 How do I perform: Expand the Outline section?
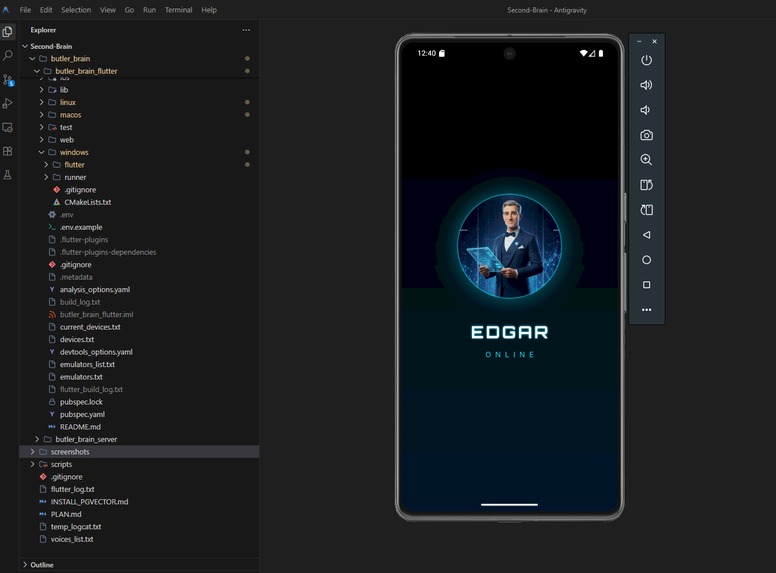pos(139,565)
